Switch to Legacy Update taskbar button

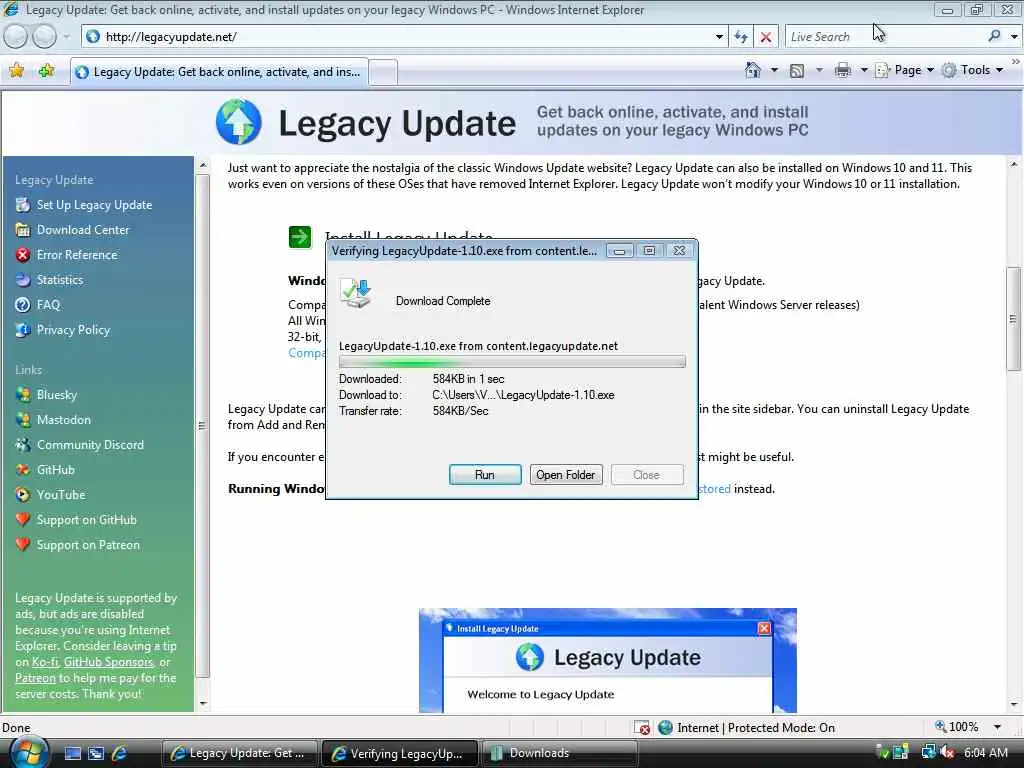pyautogui.click(x=239, y=753)
